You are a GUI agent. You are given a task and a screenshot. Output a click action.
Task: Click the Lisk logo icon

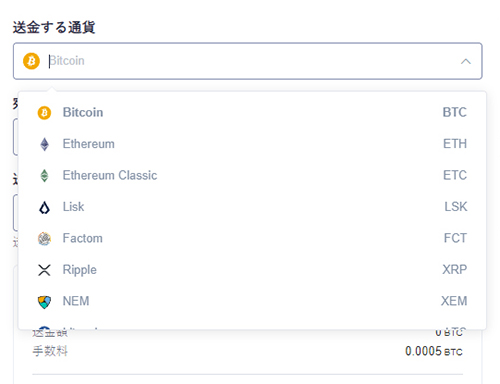click(44, 207)
